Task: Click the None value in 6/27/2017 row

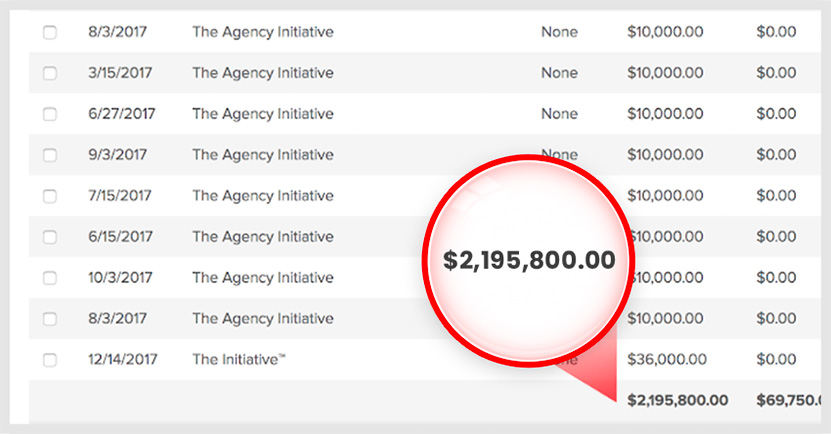Action: pos(559,114)
